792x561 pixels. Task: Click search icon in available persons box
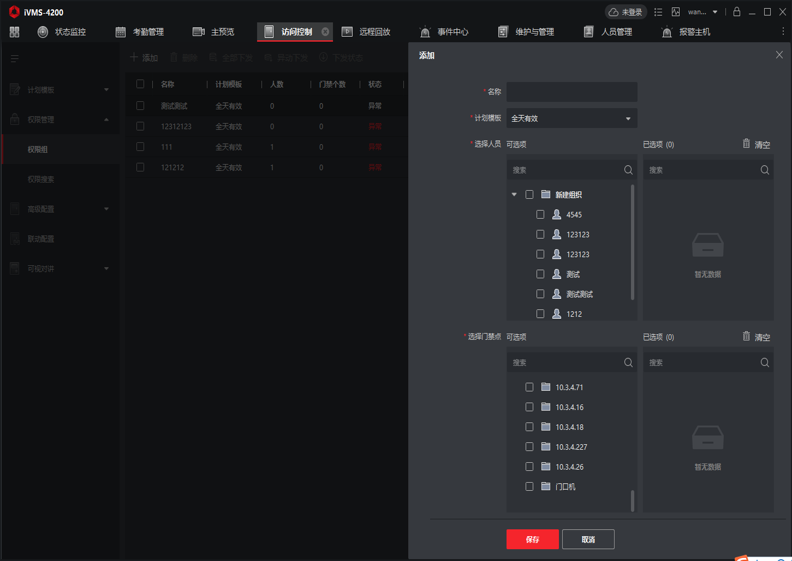(628, 170)
